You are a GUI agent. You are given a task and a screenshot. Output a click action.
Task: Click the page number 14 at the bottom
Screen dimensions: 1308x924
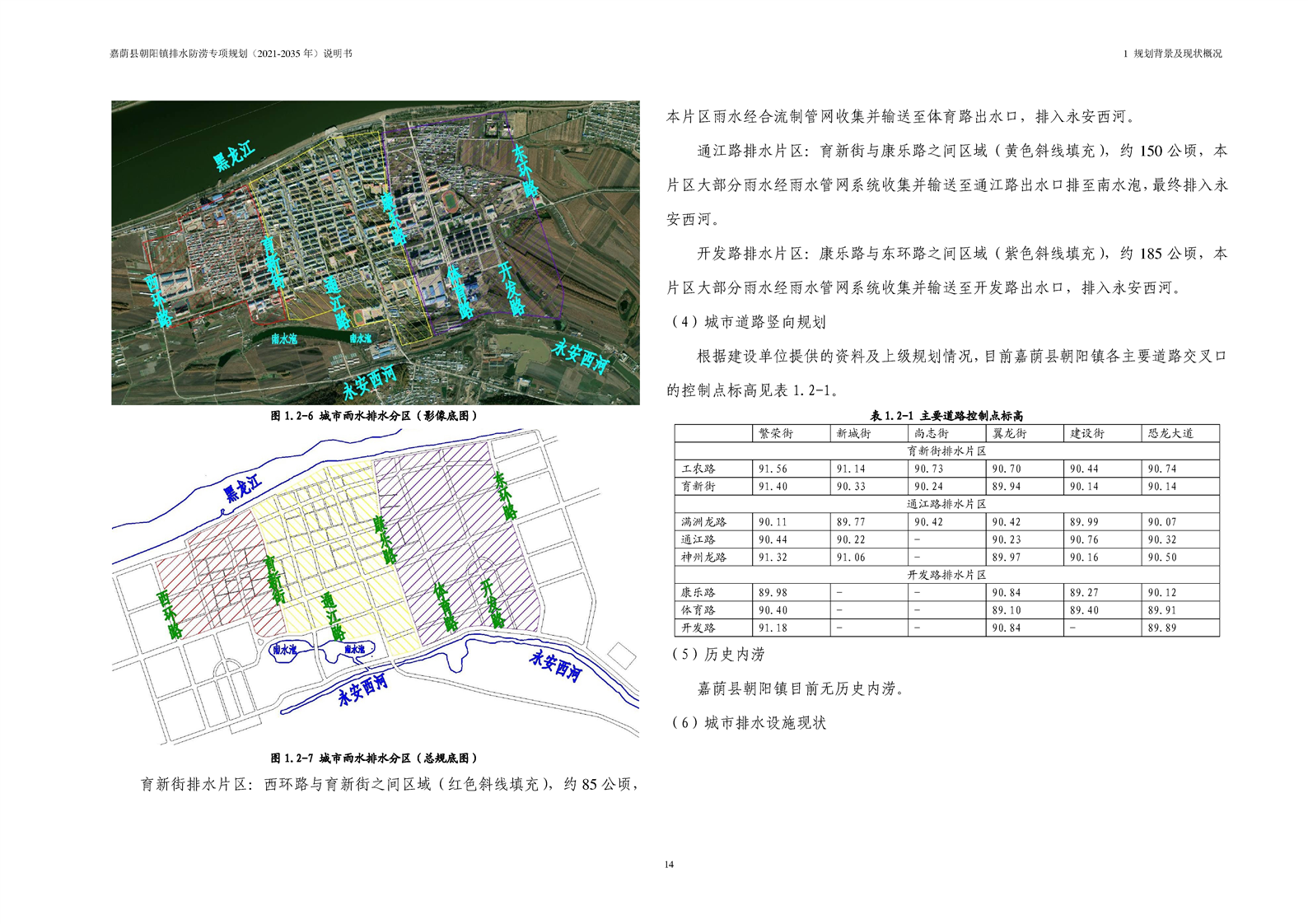pyautogui.click(x=668, y=864)
